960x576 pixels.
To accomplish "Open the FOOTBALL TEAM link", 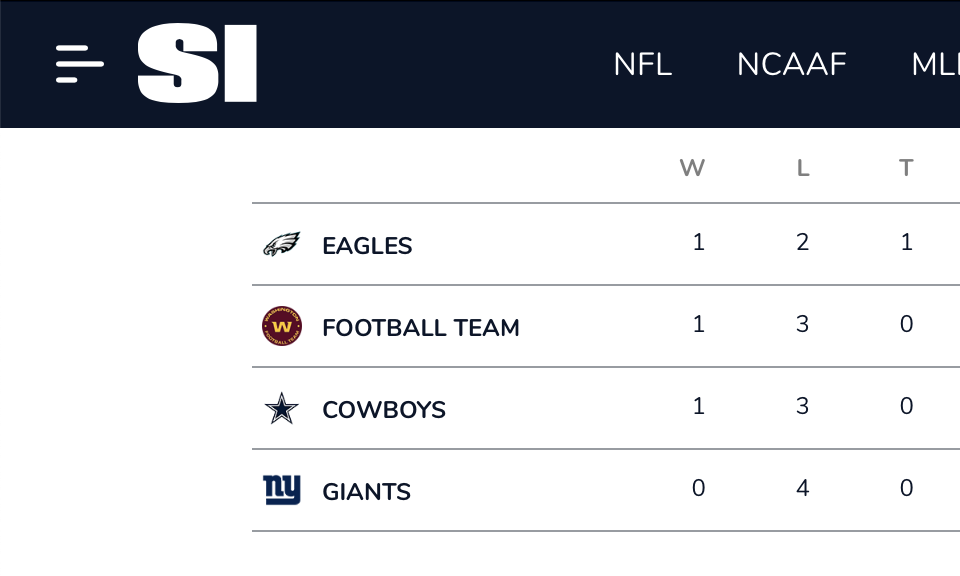I will tap(420, 328).
